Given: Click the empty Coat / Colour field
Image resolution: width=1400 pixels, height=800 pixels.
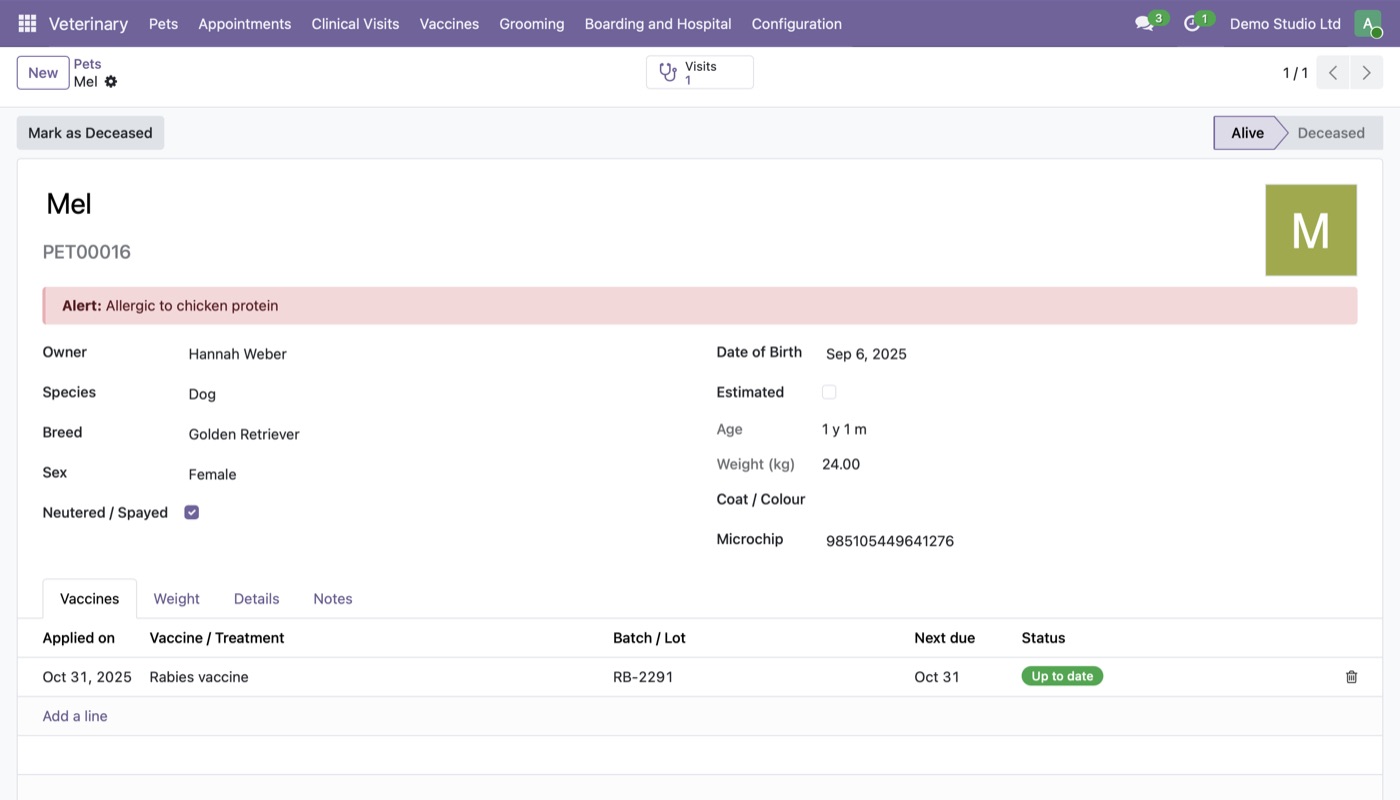Looking at the screenshot, I should pos(1089,500).
